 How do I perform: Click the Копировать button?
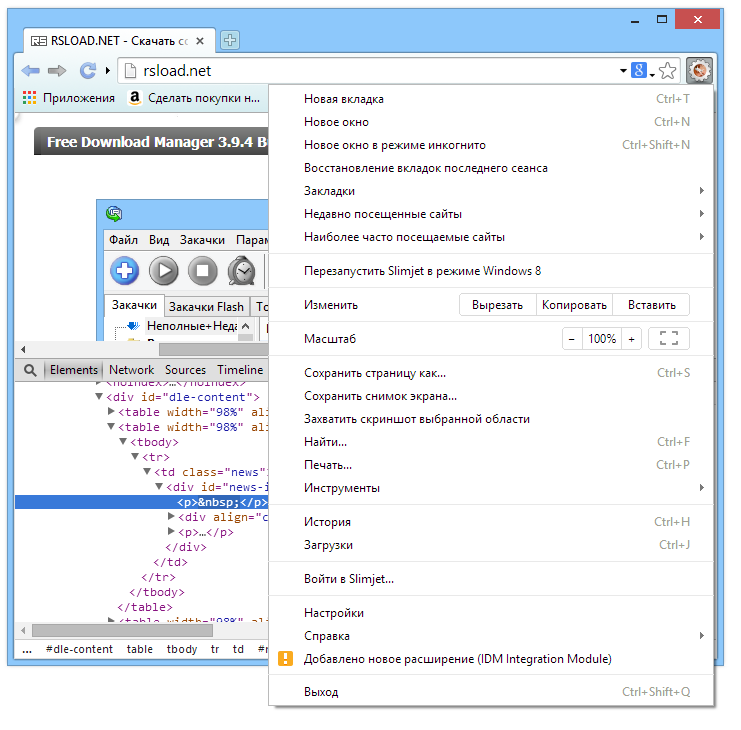(x=574, y=305)
